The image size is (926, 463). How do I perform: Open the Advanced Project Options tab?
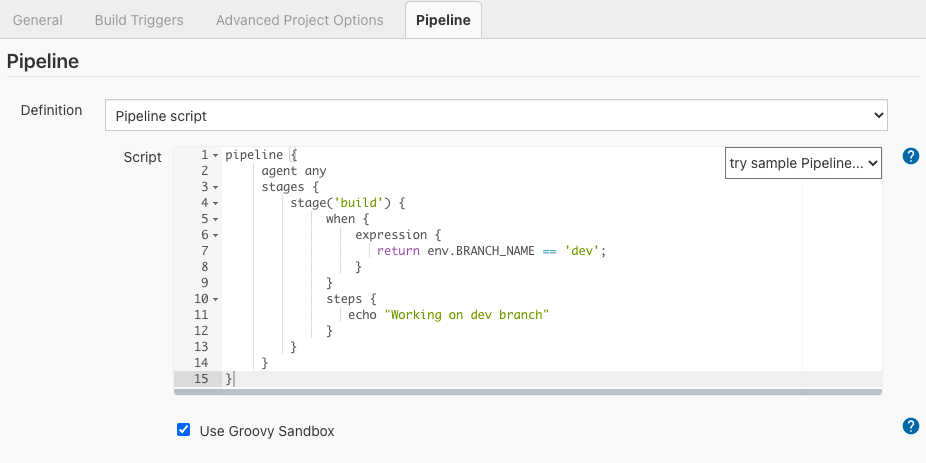[299, 20]
